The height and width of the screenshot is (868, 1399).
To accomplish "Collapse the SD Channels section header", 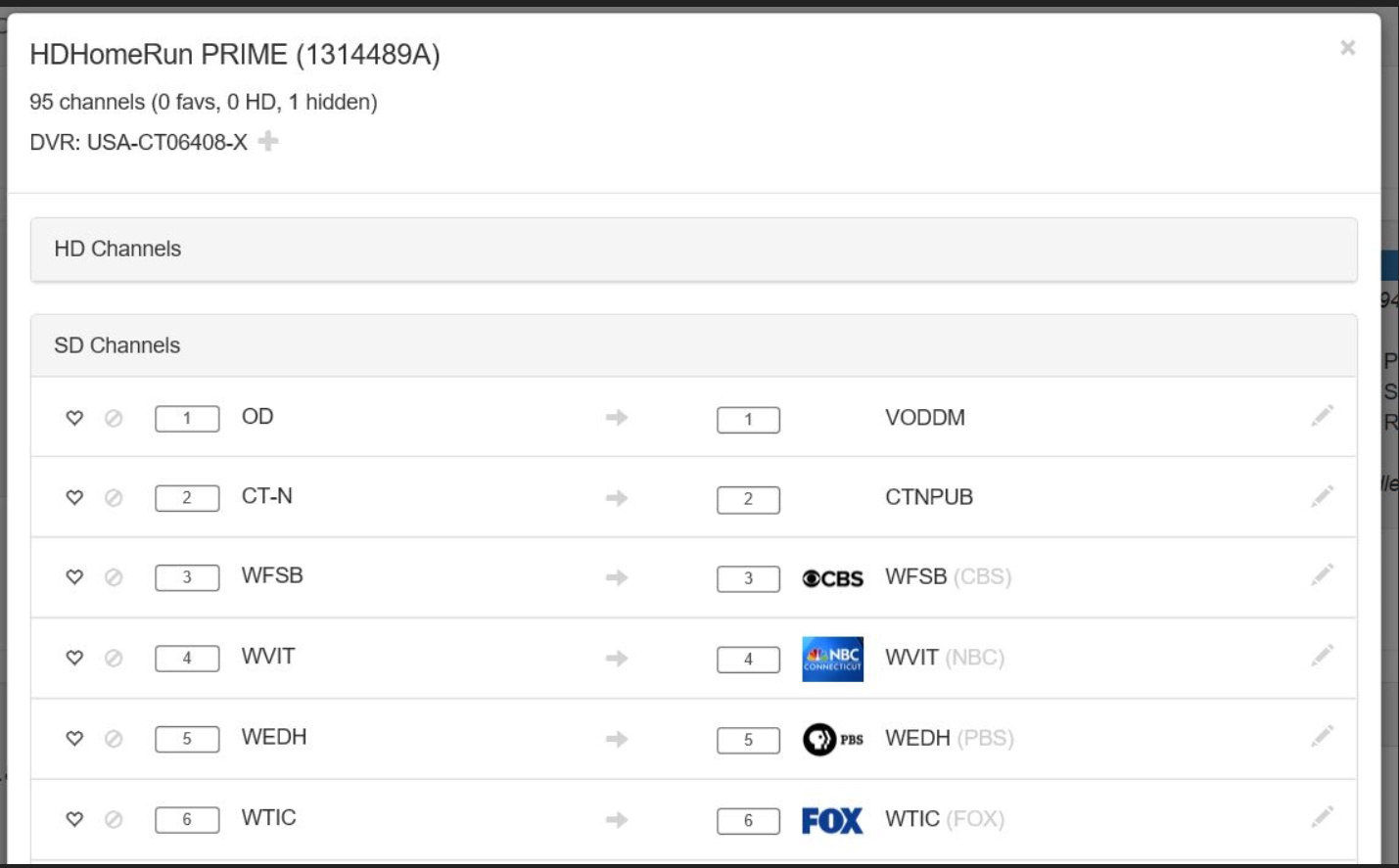I will [x=117, y=346].
